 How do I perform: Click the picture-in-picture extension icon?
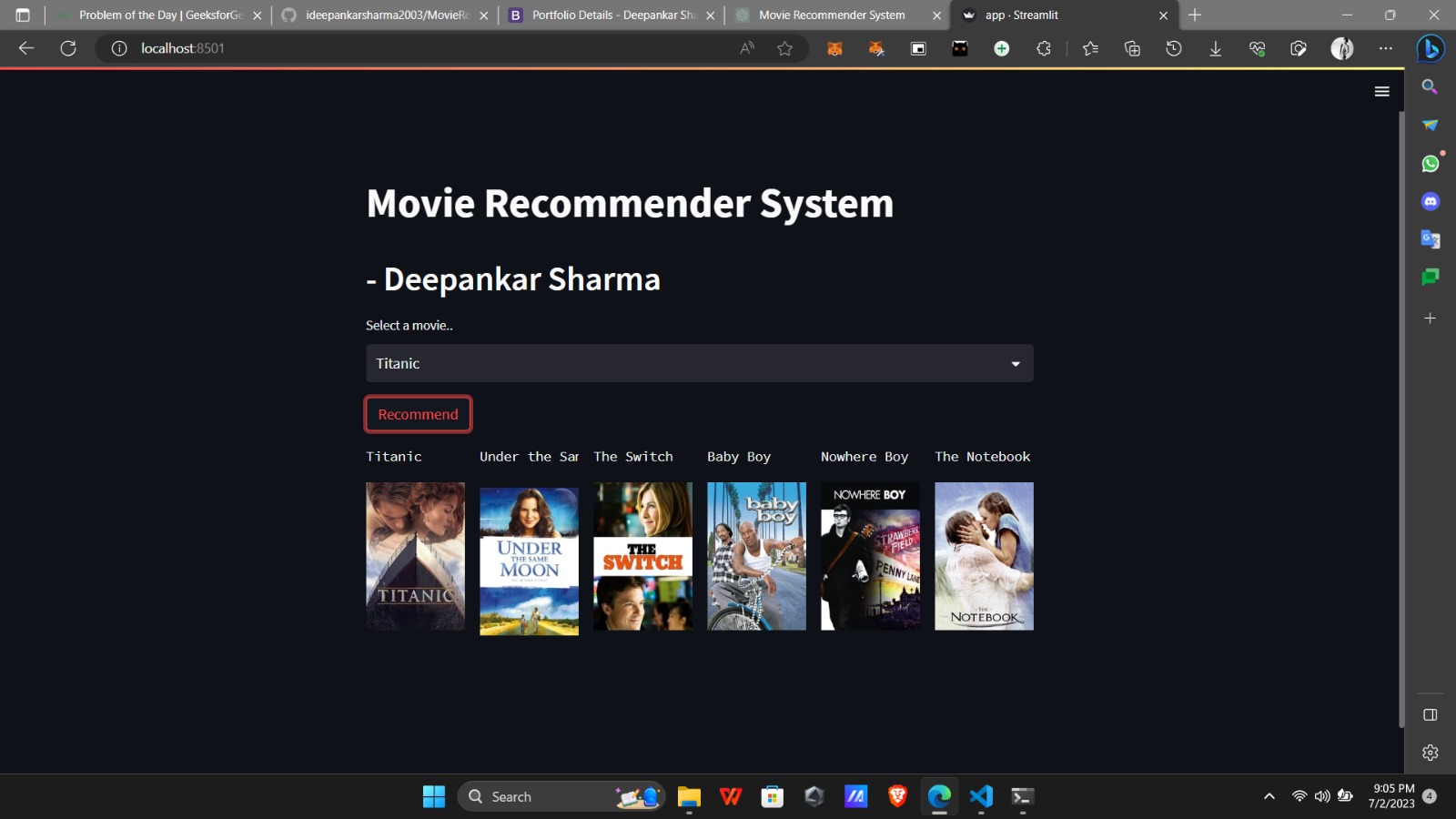(918, 48)
